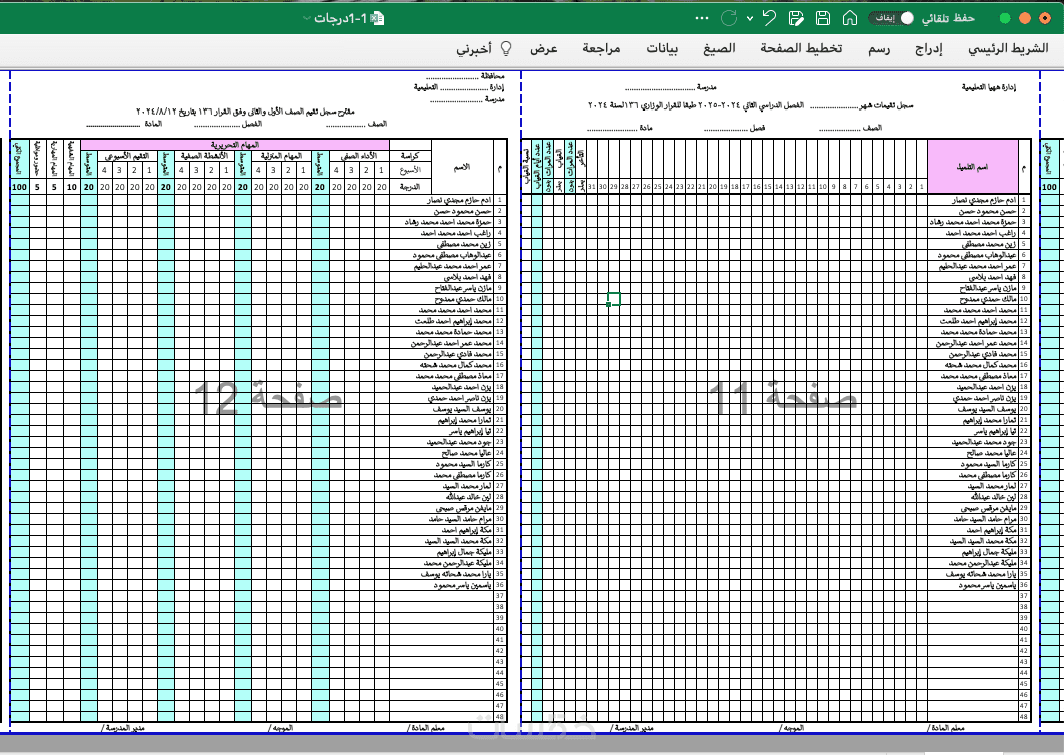Open the رسم (Draw) ribbon tab

click(879, 48)
